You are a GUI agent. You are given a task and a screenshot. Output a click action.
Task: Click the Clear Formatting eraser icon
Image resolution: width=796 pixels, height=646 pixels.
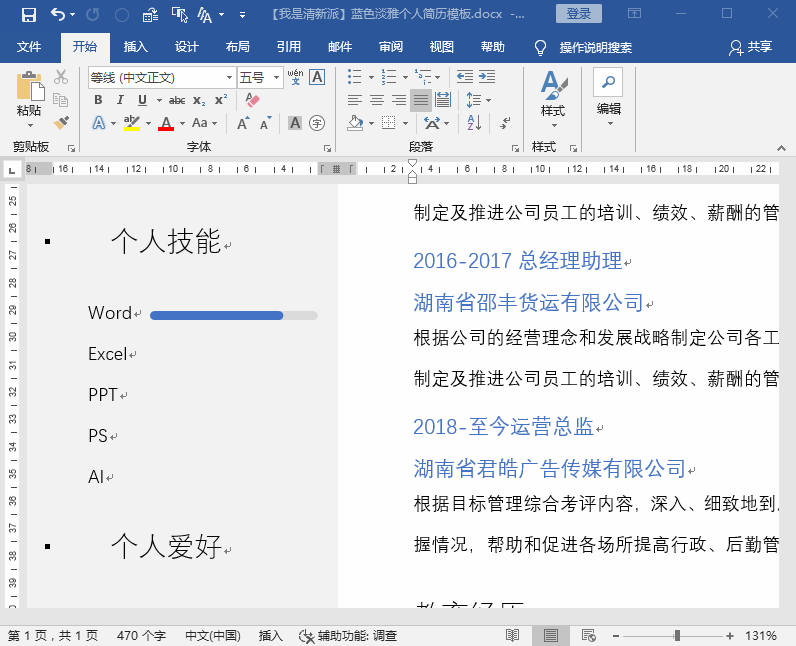pyautogui.click(x=252, y=99)
